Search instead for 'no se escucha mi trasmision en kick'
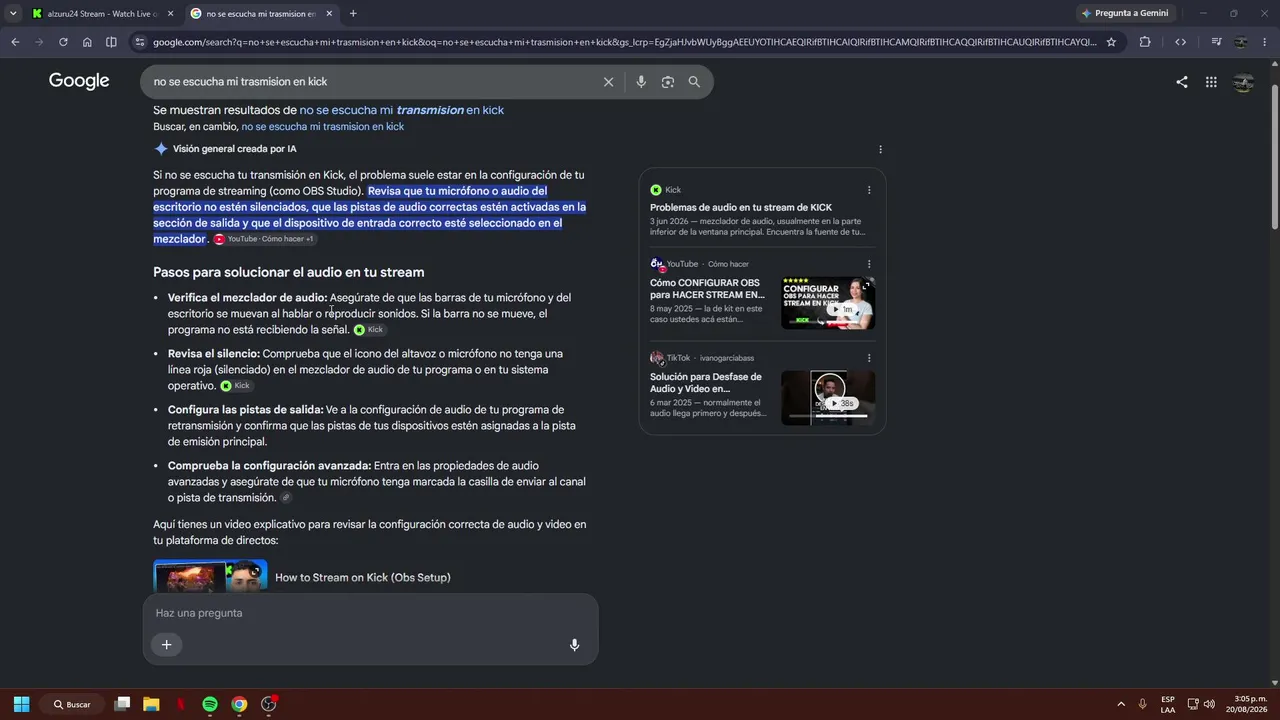Image resolution: width=1280 pixels, height=720 pixels. [323, 127]
